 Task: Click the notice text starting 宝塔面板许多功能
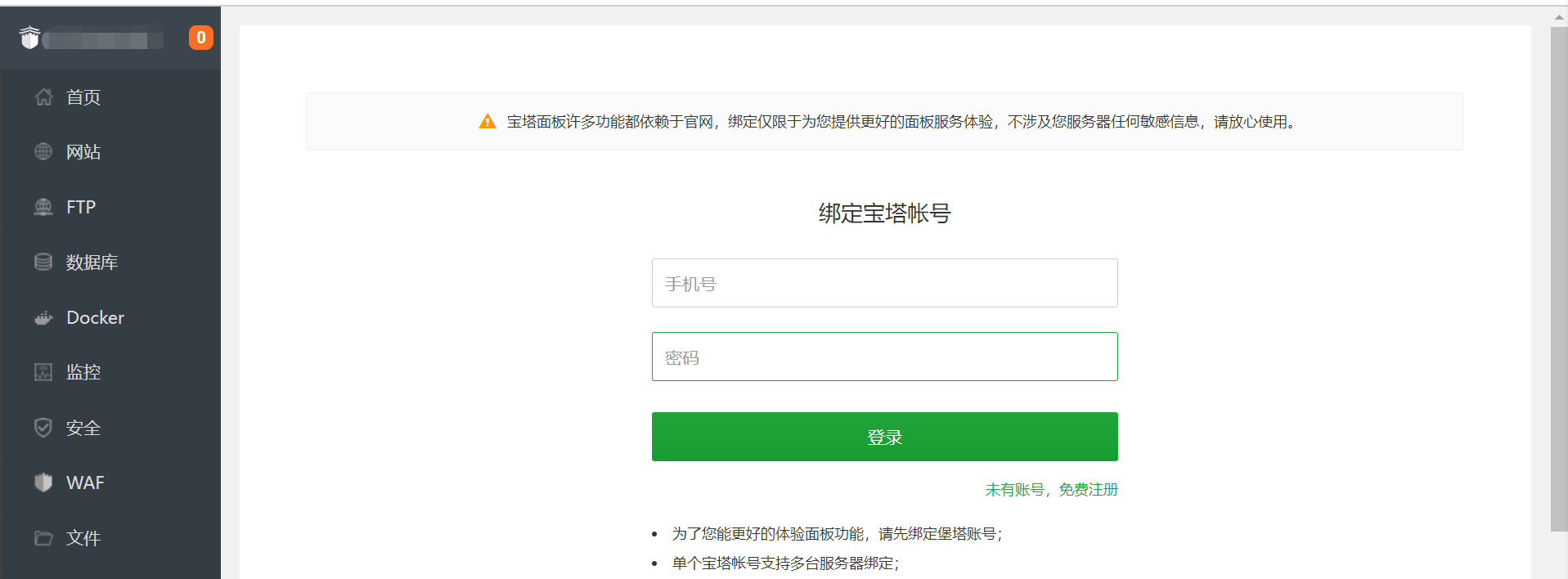click(x=903, y=122)
